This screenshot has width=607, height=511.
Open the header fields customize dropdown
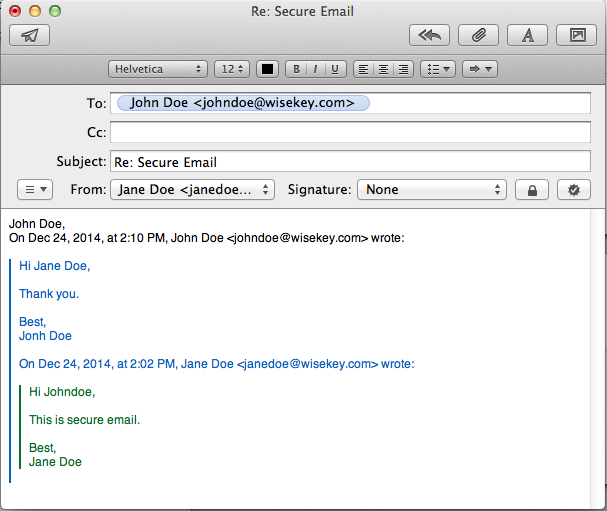[x=35, y=190]
